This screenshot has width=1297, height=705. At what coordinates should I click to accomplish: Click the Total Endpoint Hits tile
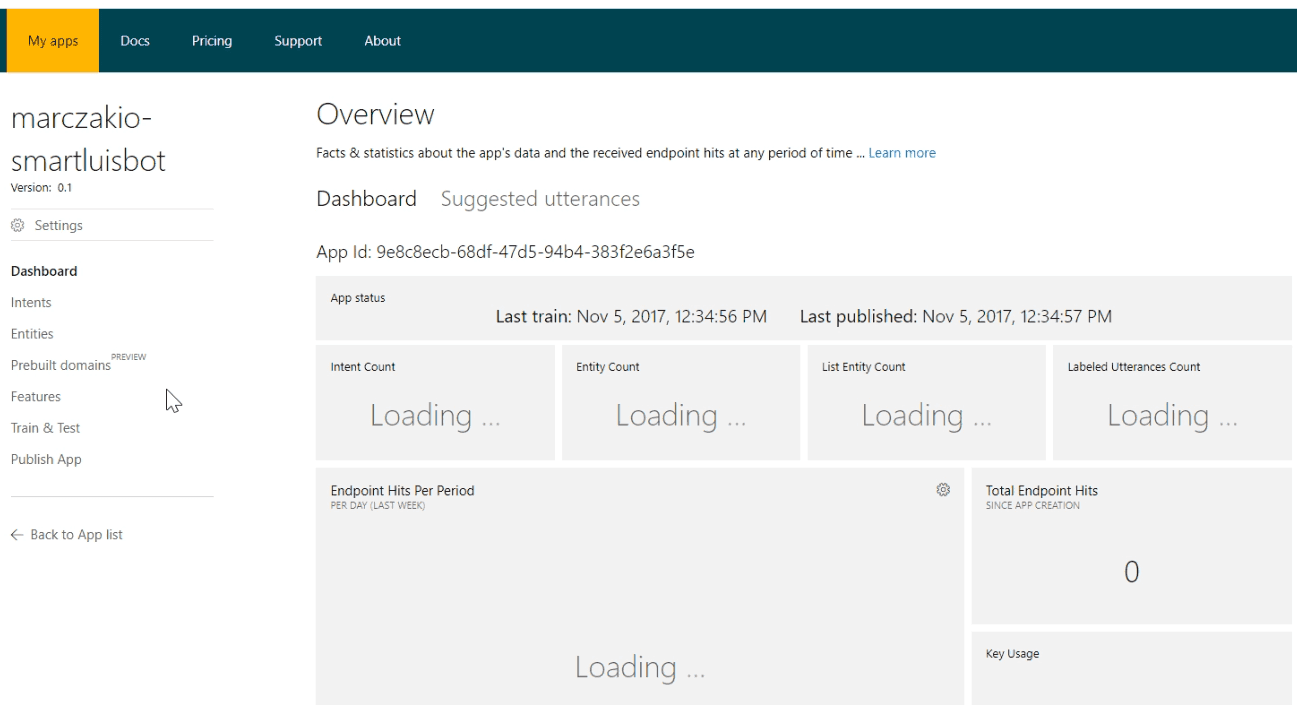pyautogui.click(x=1131, y=546)
